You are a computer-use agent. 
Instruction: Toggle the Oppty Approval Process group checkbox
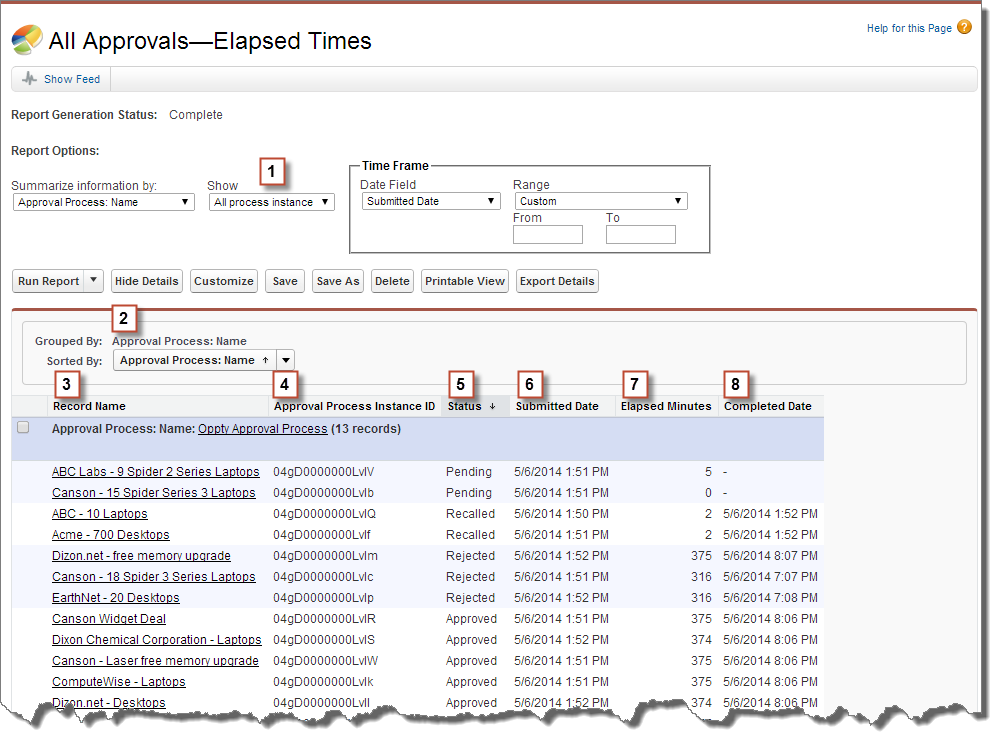tap(24, 427)
